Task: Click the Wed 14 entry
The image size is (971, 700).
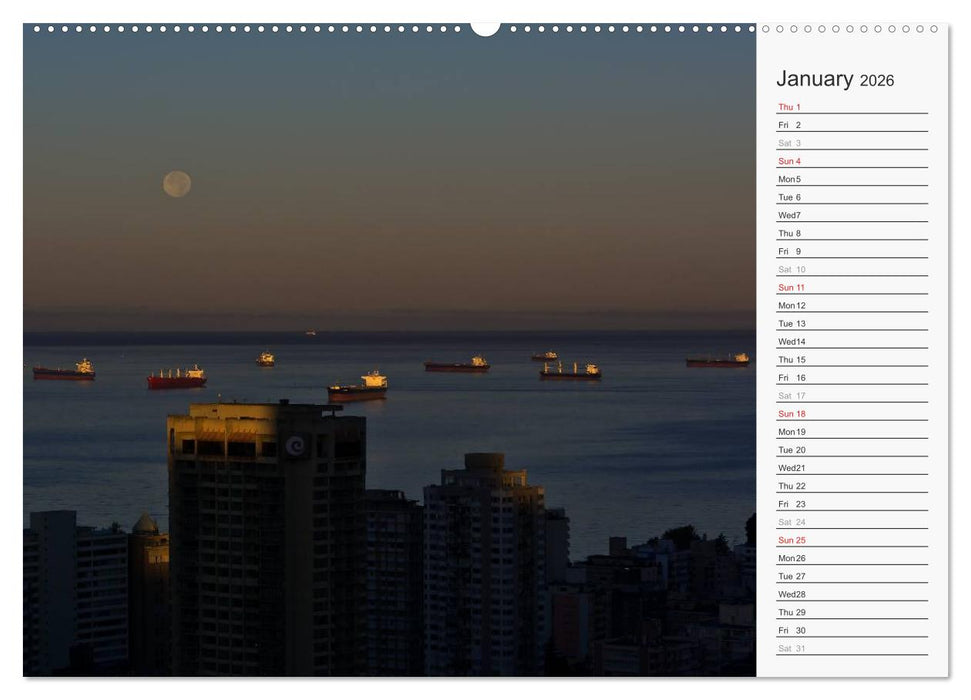Action: [789, 341]
